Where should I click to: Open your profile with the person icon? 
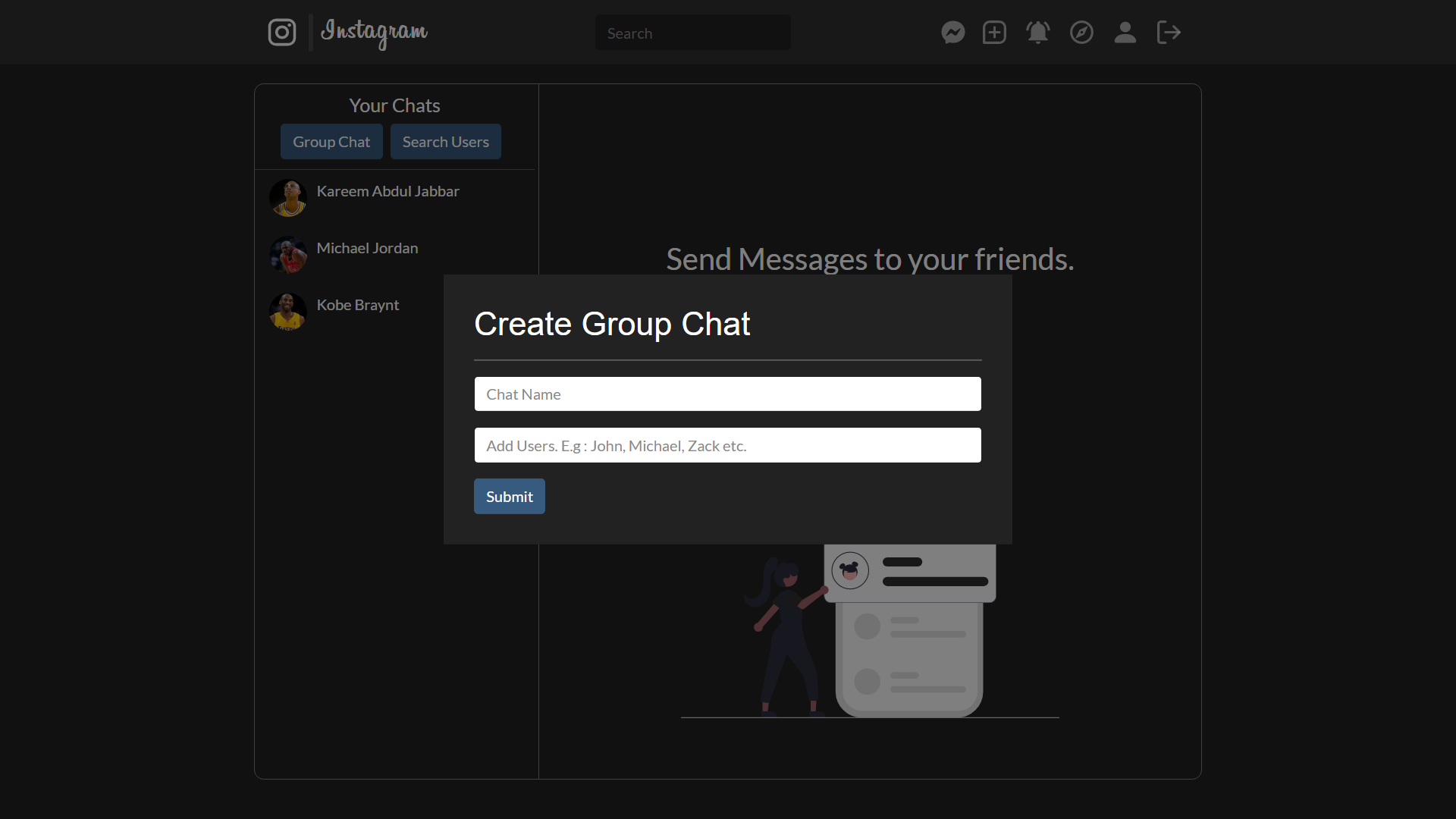pos(1125,32)
